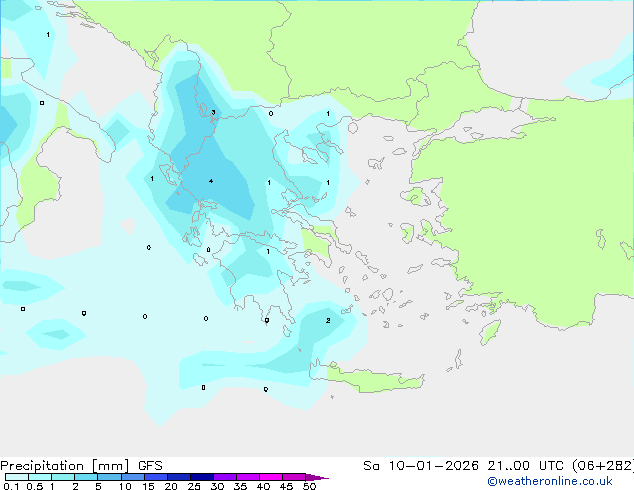This screenshot has width=634, height=490.
Task: Click the legend label '15'
Action: [148, 486]
